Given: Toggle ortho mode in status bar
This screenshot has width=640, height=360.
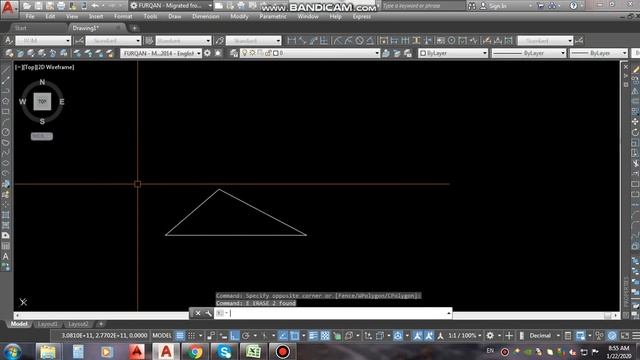Looking at the screenshot, I should [235, 336].
